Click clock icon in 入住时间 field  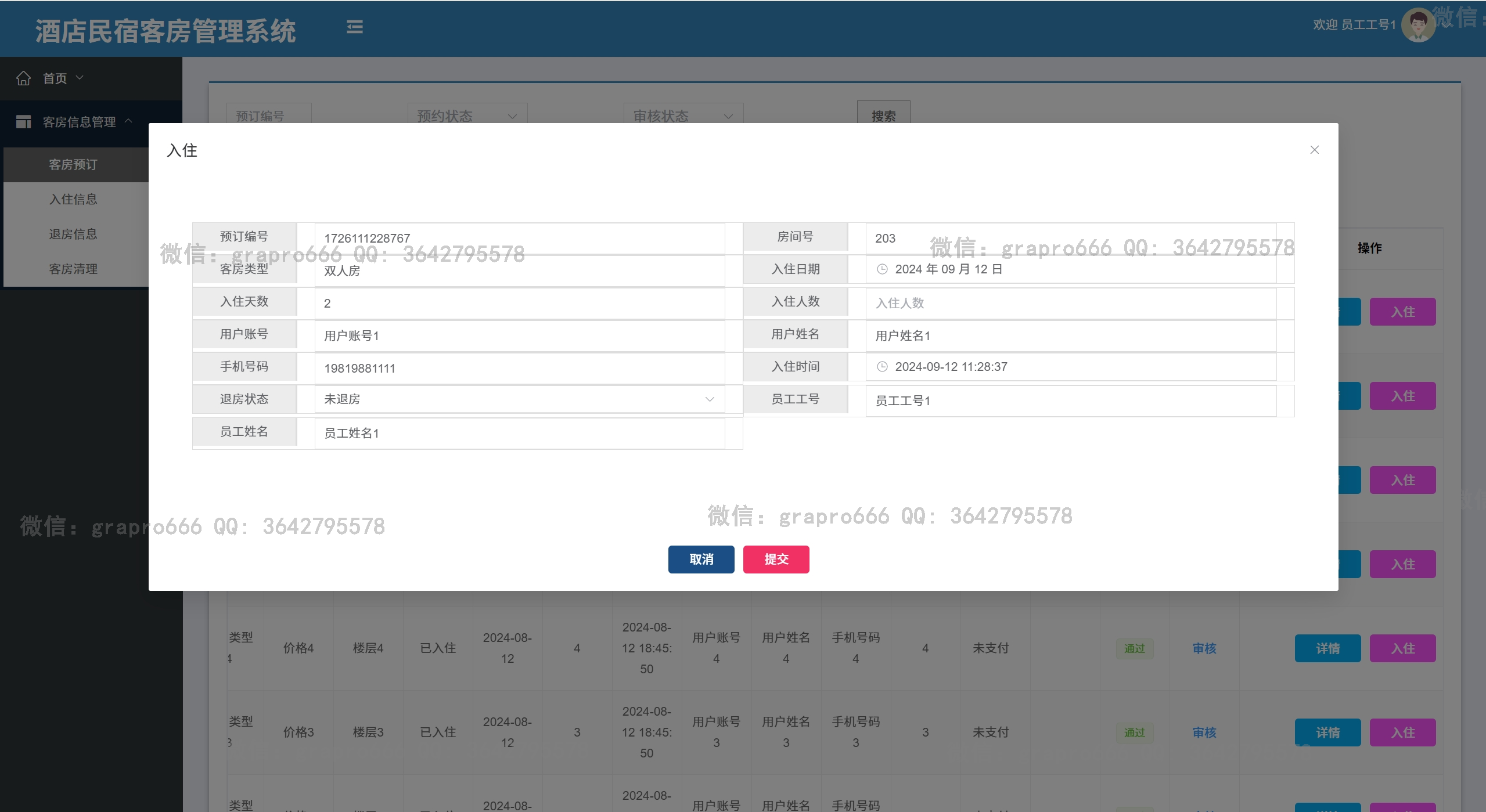click(x=882, y=366)
